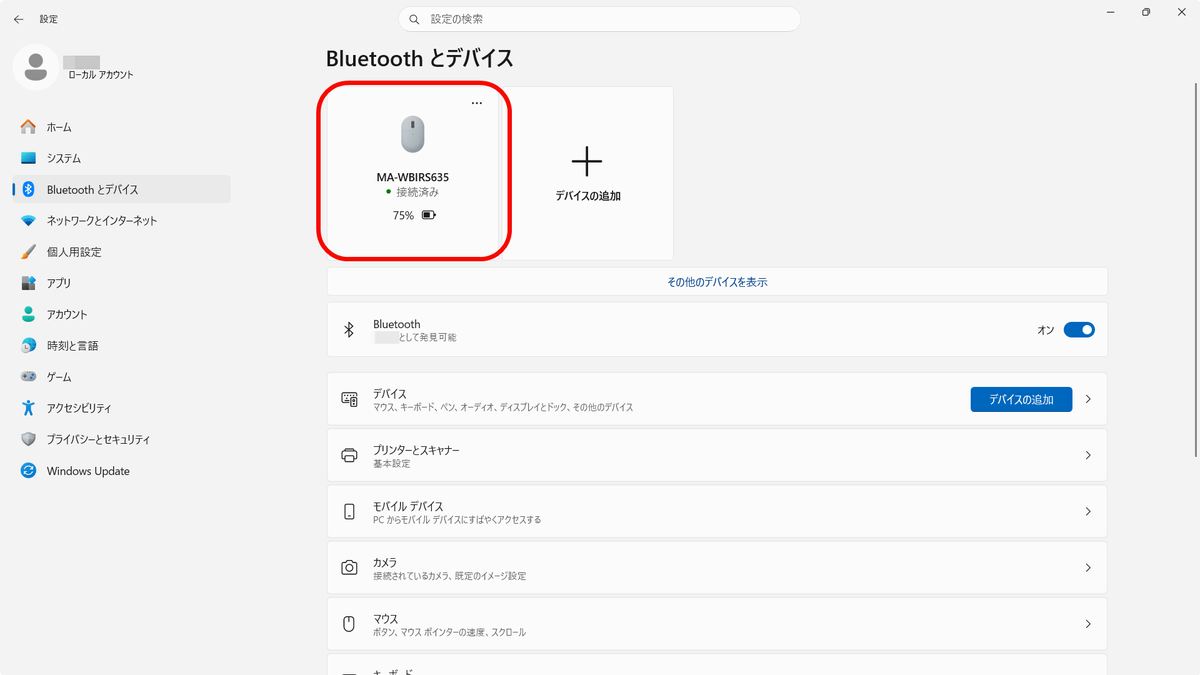Click the Bluetooth symbol in Bluetooth row

click(x=349, y=330)
